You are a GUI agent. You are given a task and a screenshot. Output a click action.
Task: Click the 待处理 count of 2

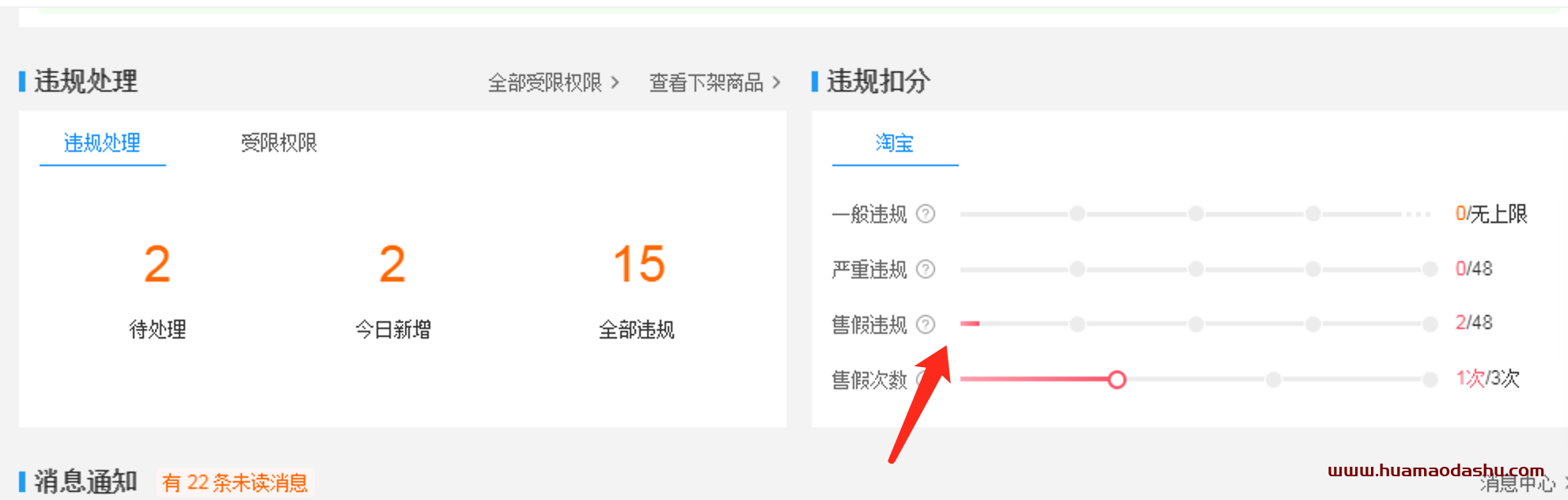[x=157, y=264]
